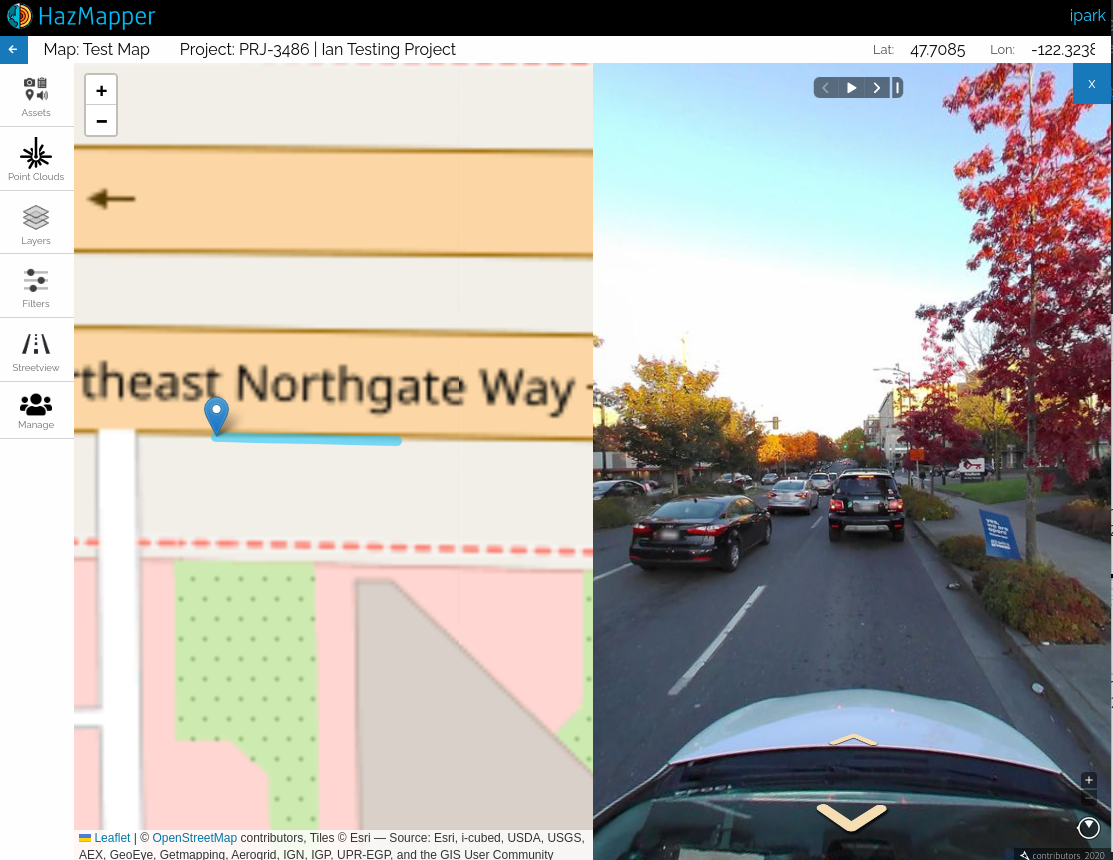
Task: Go to previous streetview image
Action: tap(826, 88)
